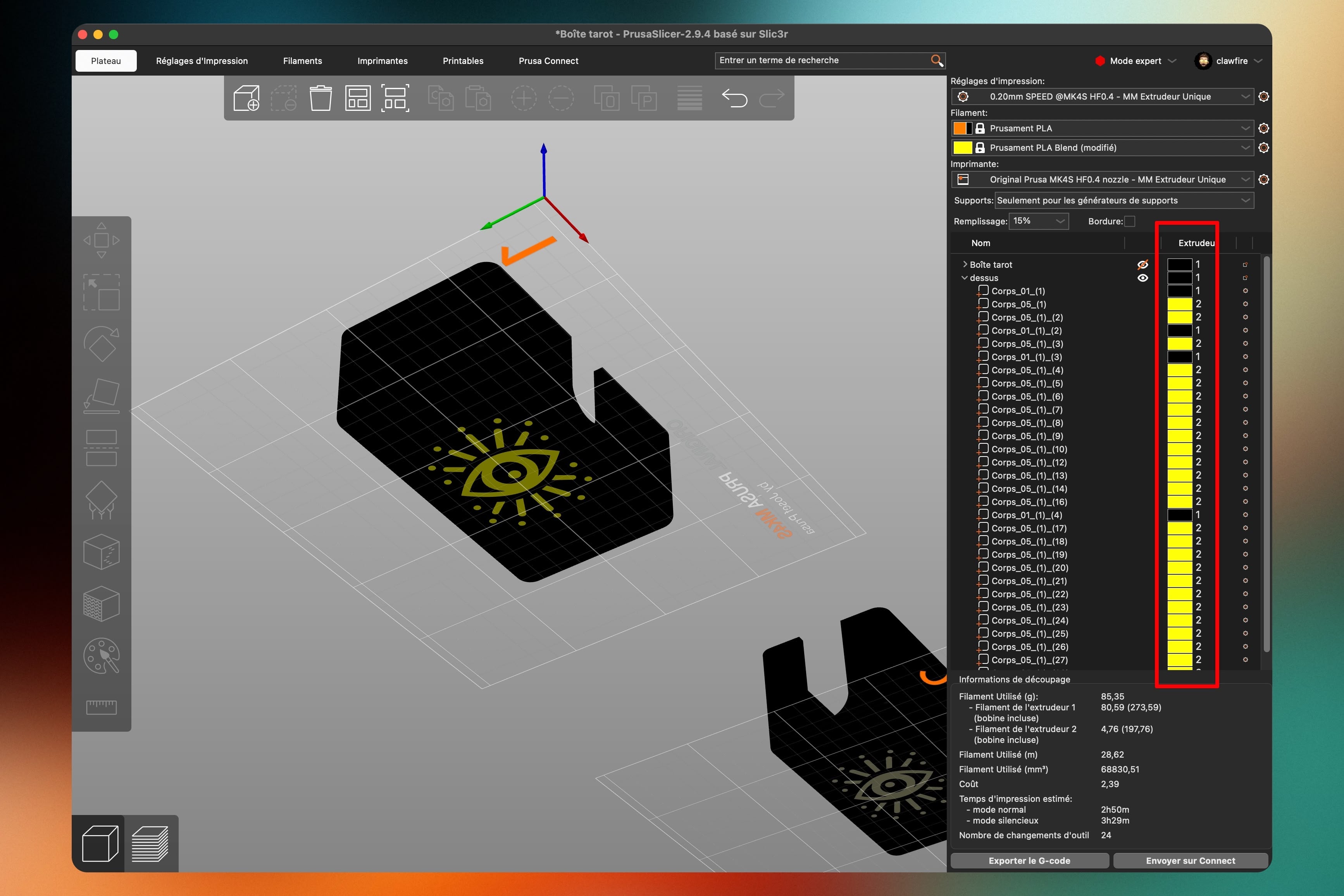Open the Réglages d'Impression tab
This screenshot has width=1344, height=896.
point(202,60)
